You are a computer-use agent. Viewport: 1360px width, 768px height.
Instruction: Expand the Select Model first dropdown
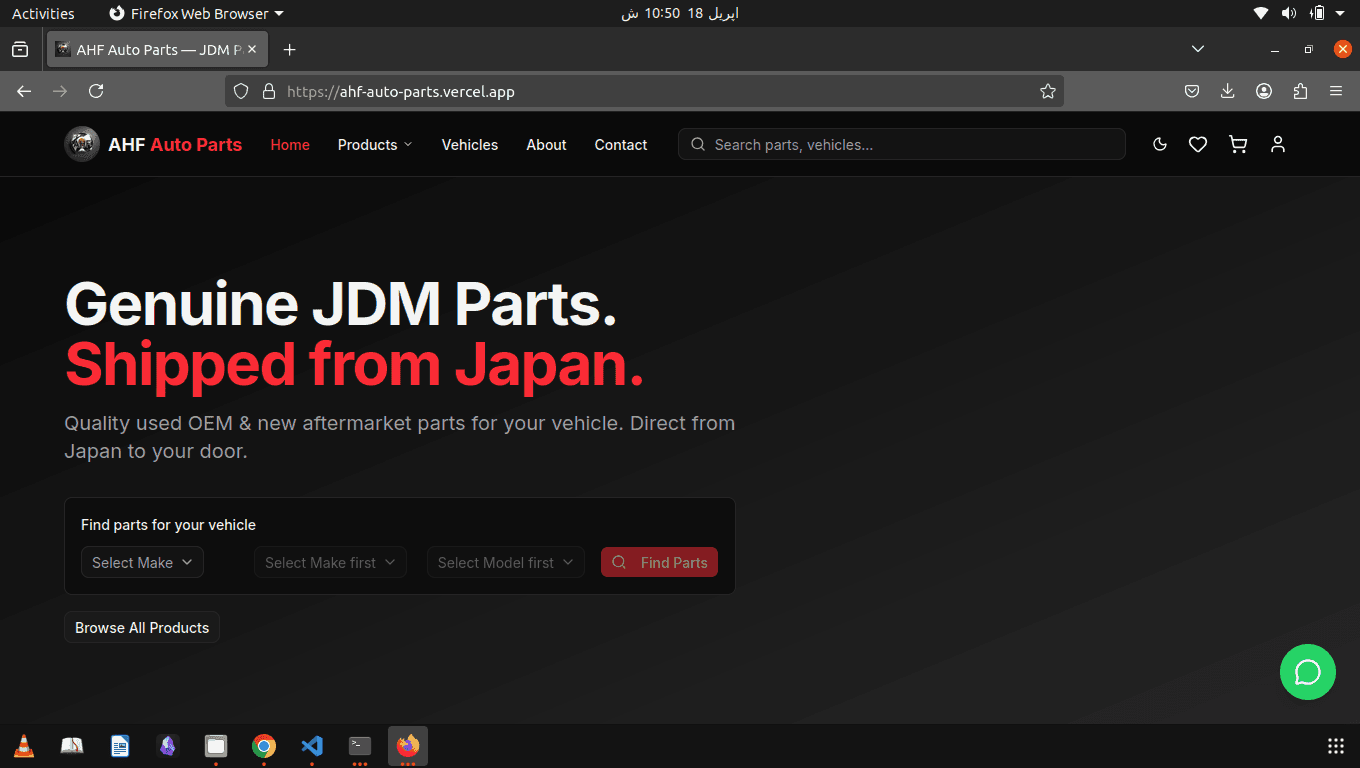pyautogui.click(x=505, y=562)
